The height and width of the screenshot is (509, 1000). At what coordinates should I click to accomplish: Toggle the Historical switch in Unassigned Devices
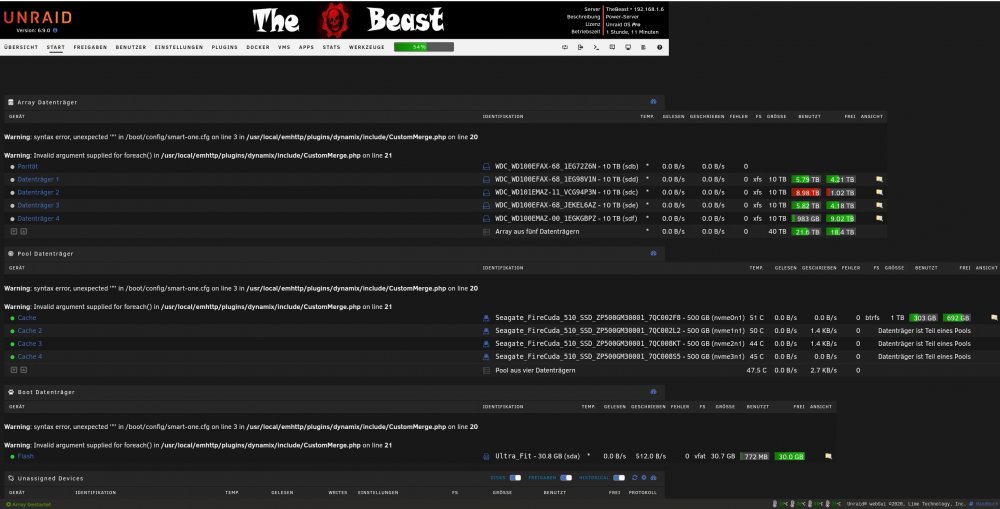coord(619,478)
